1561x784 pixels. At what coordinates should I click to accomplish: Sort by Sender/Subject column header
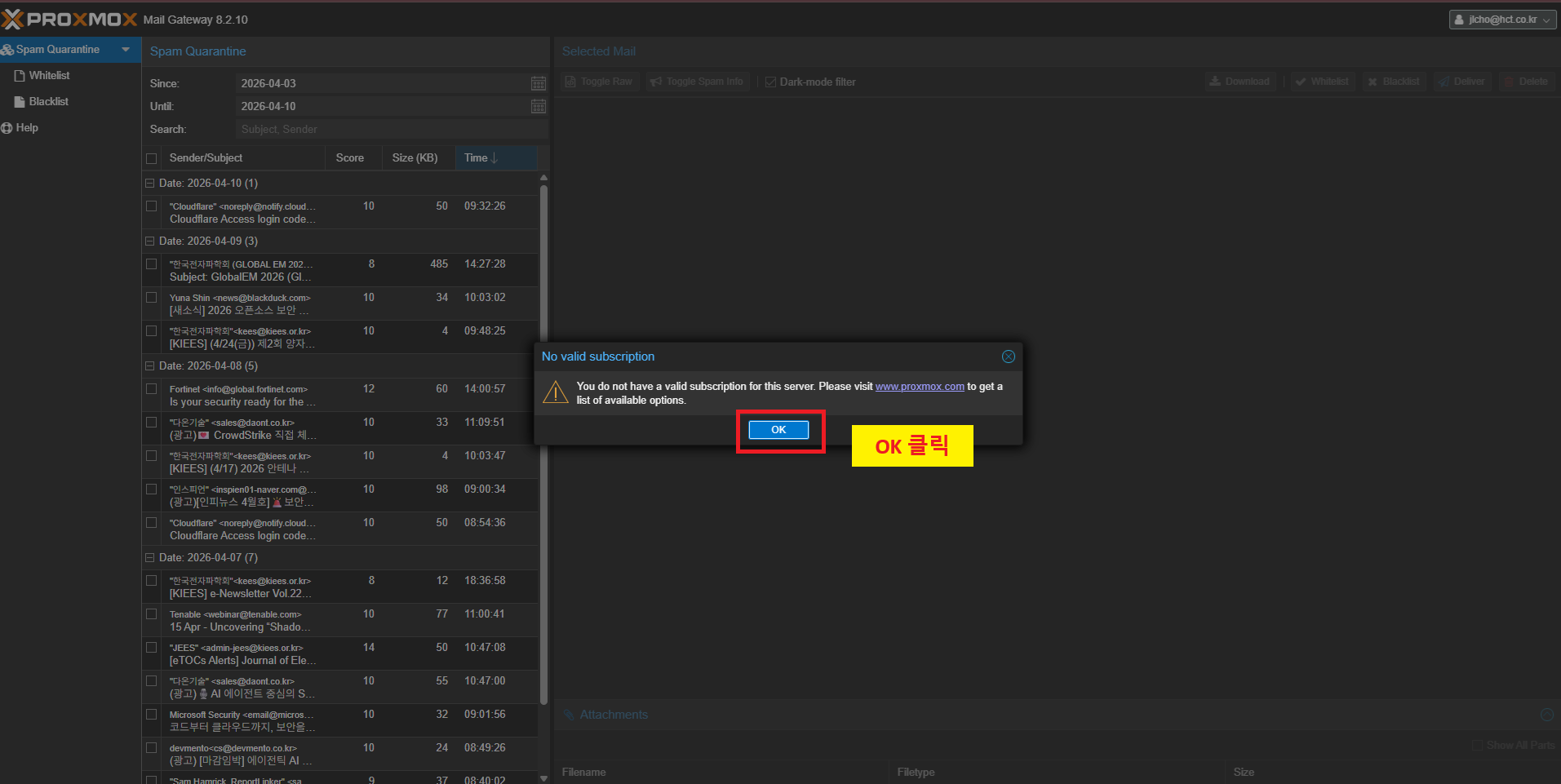click(242, 158)
